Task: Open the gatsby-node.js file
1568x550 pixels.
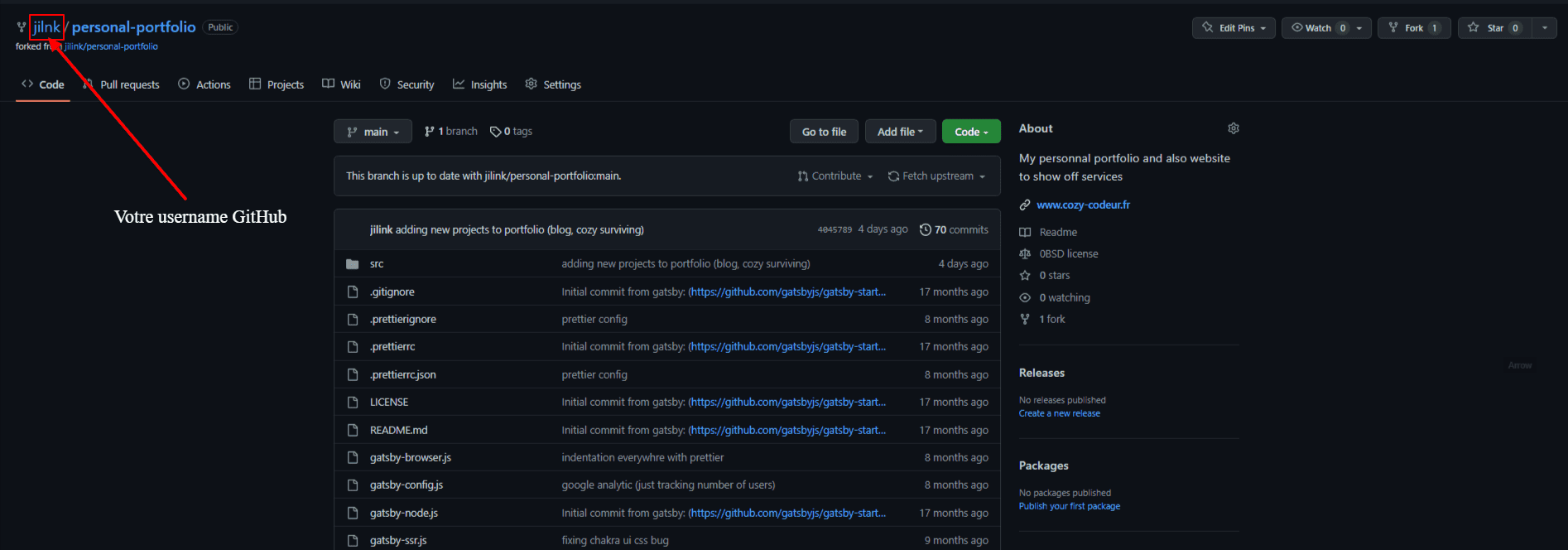Action: tap(403, 513)
